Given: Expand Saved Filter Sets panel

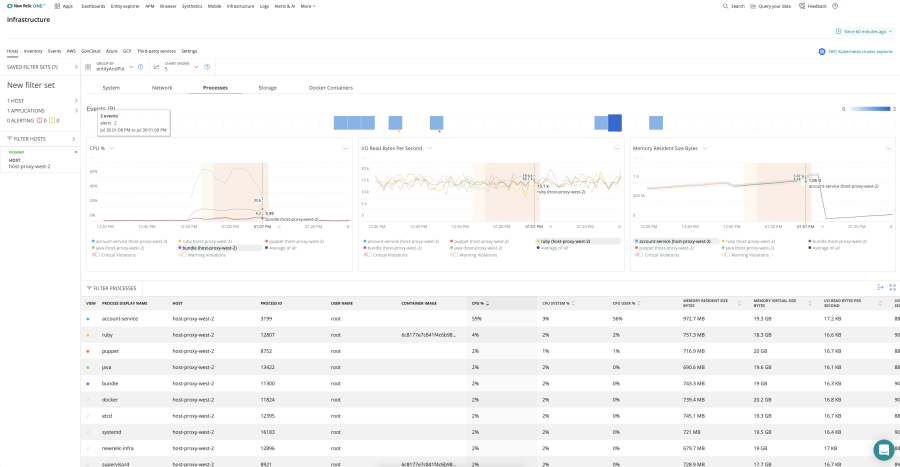Looking at the screenshot, I should coord(76,67).
